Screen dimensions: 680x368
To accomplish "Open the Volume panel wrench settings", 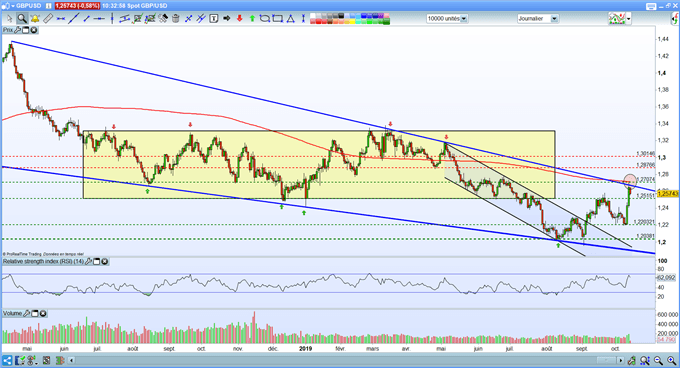I will [26, 313].
